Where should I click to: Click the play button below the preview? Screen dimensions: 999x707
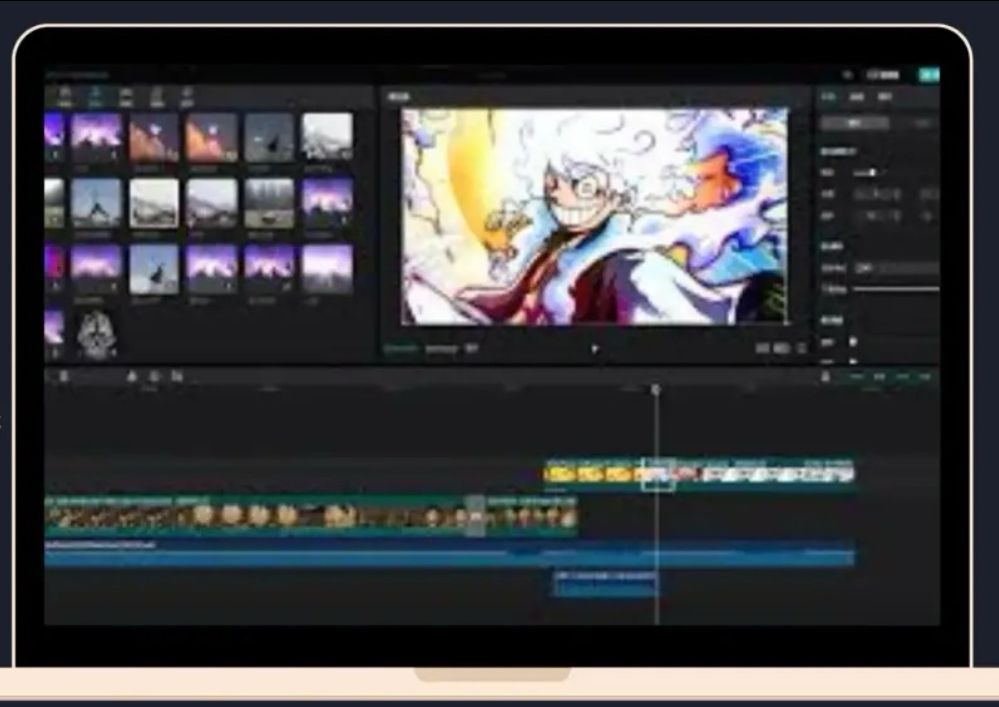tap(595, 349)
